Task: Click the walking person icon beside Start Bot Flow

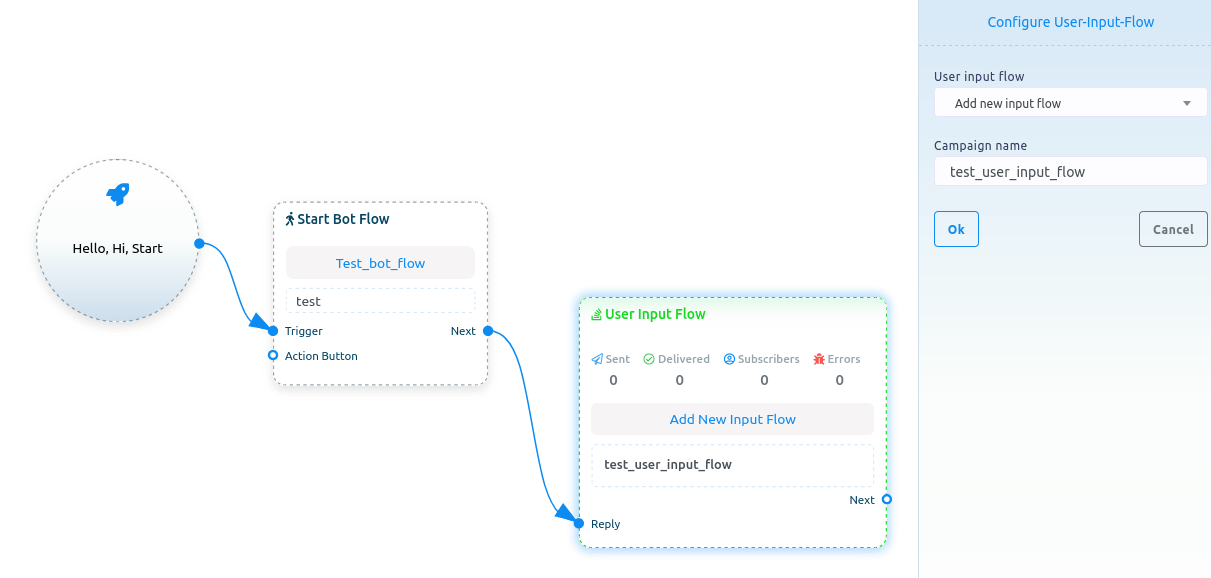Action: [290, 219]
